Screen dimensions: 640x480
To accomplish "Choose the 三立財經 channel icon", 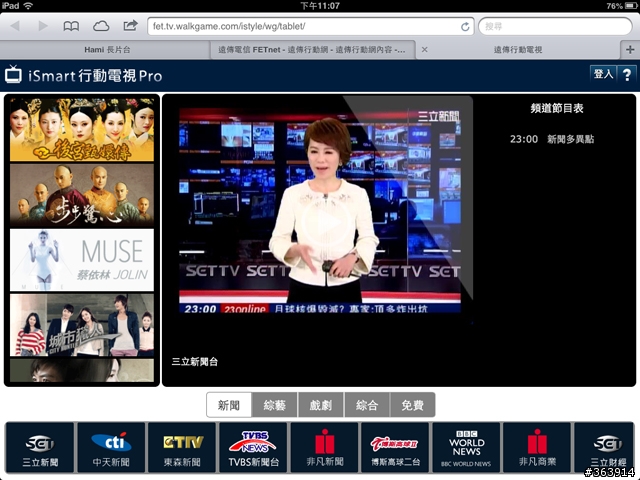I will pyautogui.click(x=605, y=448).
